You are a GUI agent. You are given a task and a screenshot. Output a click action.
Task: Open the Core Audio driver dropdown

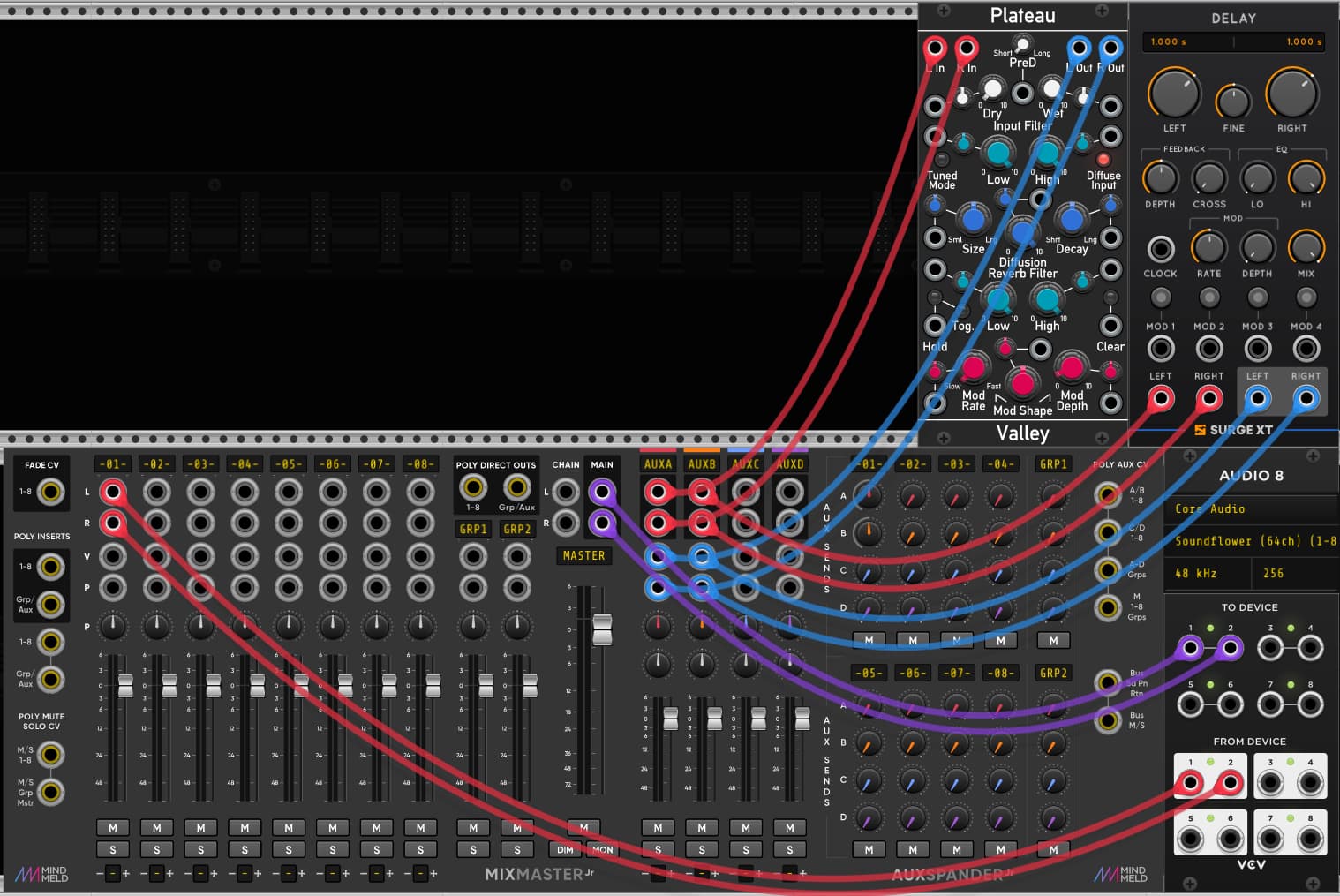[1253, 509]
